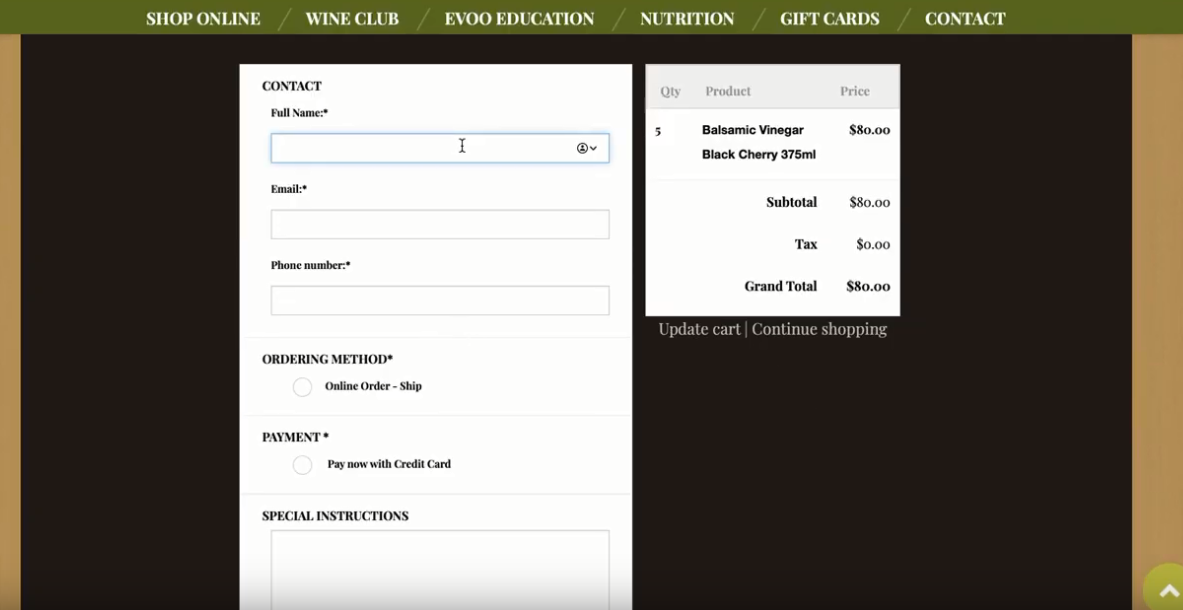Open the Shop Online menu
The image size is (1183, 610).
203,19
